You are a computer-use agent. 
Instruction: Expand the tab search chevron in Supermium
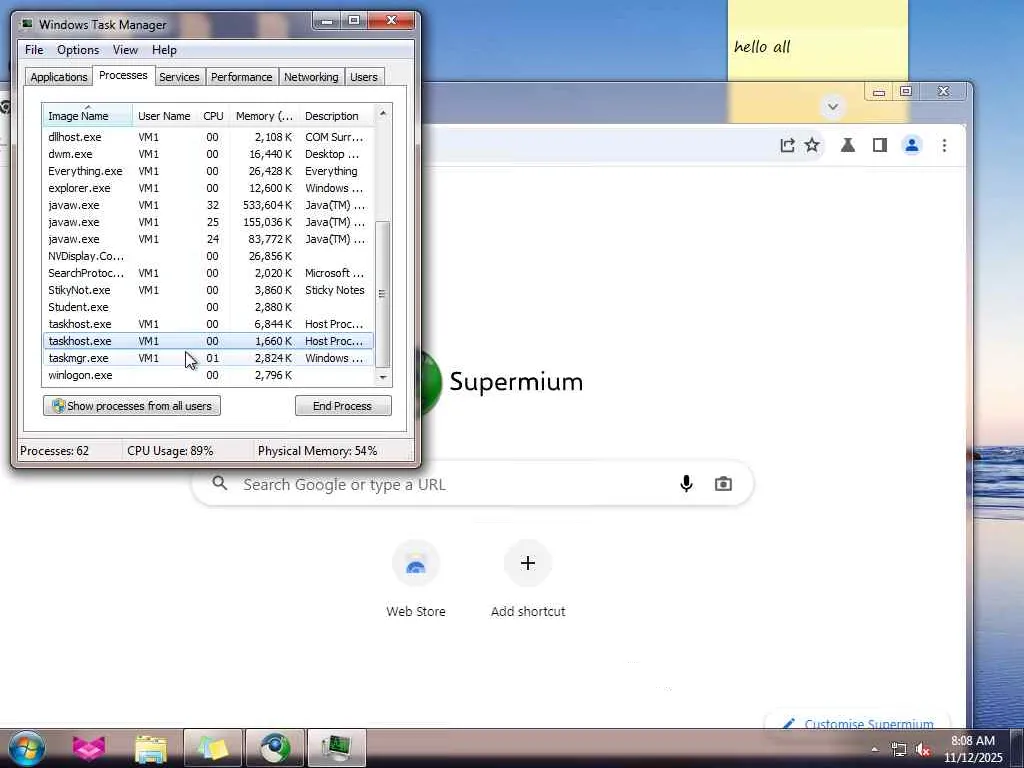pyautogui.click(x=833, y=106)
